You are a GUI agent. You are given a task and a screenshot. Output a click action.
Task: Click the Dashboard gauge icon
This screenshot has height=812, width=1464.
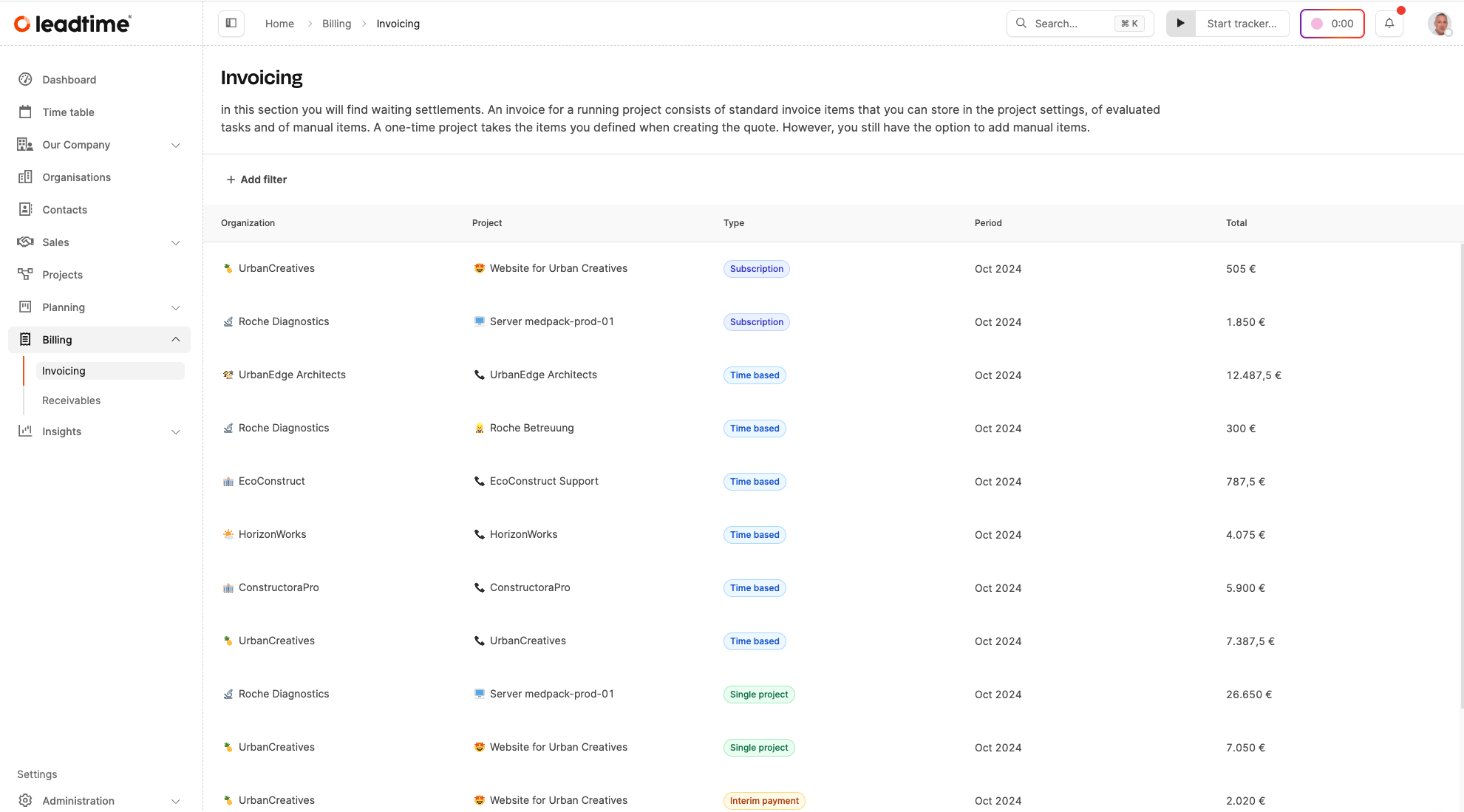pos(25,80)
